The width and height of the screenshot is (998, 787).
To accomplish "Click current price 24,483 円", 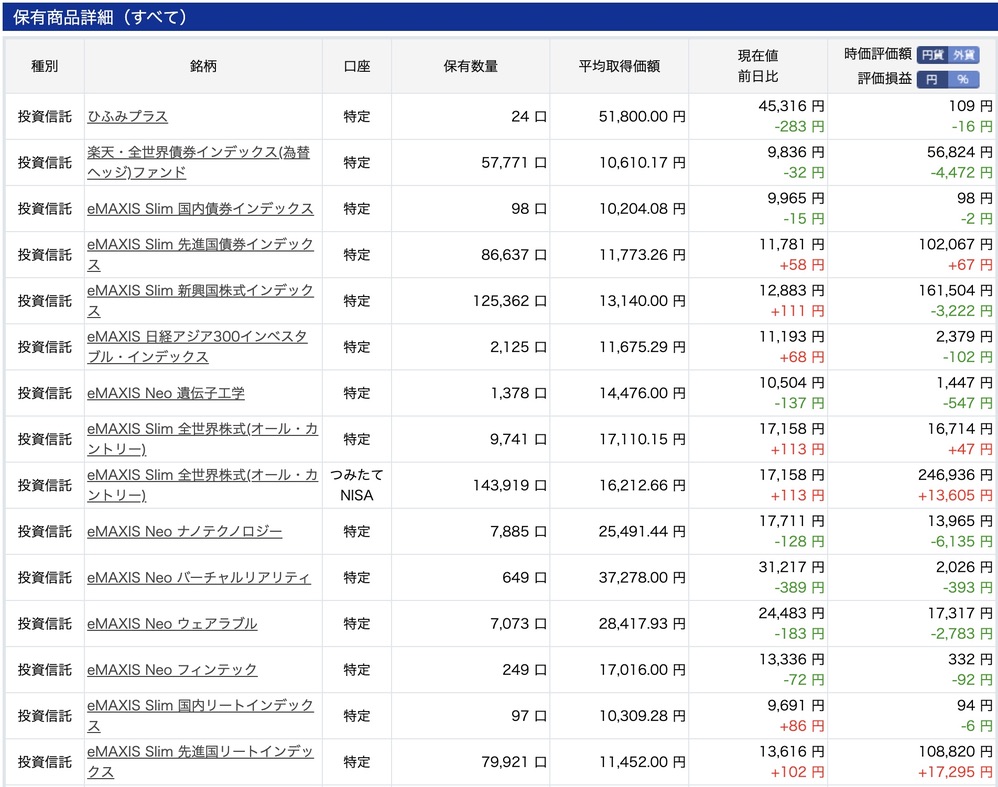I will (x=791, y=613).
